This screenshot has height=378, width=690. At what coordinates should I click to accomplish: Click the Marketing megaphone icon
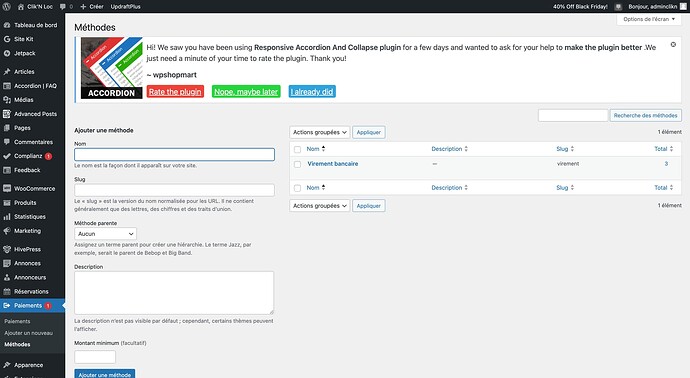[x=7, y=231]
